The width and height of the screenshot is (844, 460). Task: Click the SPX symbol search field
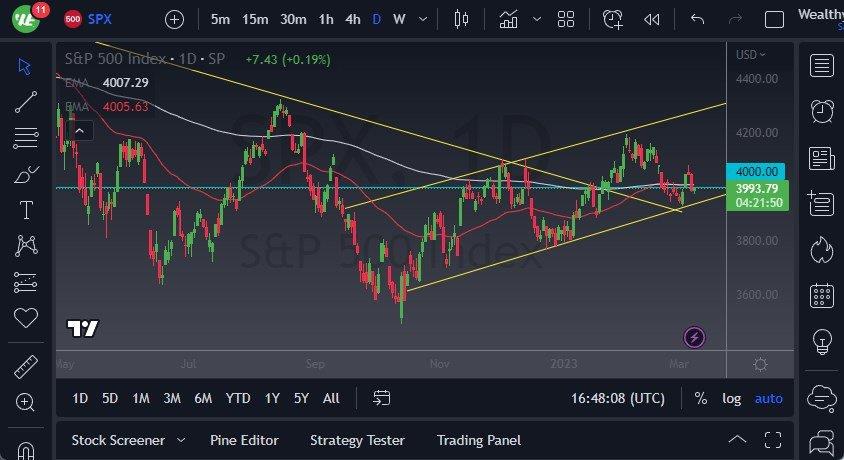(x=100, y=19)
